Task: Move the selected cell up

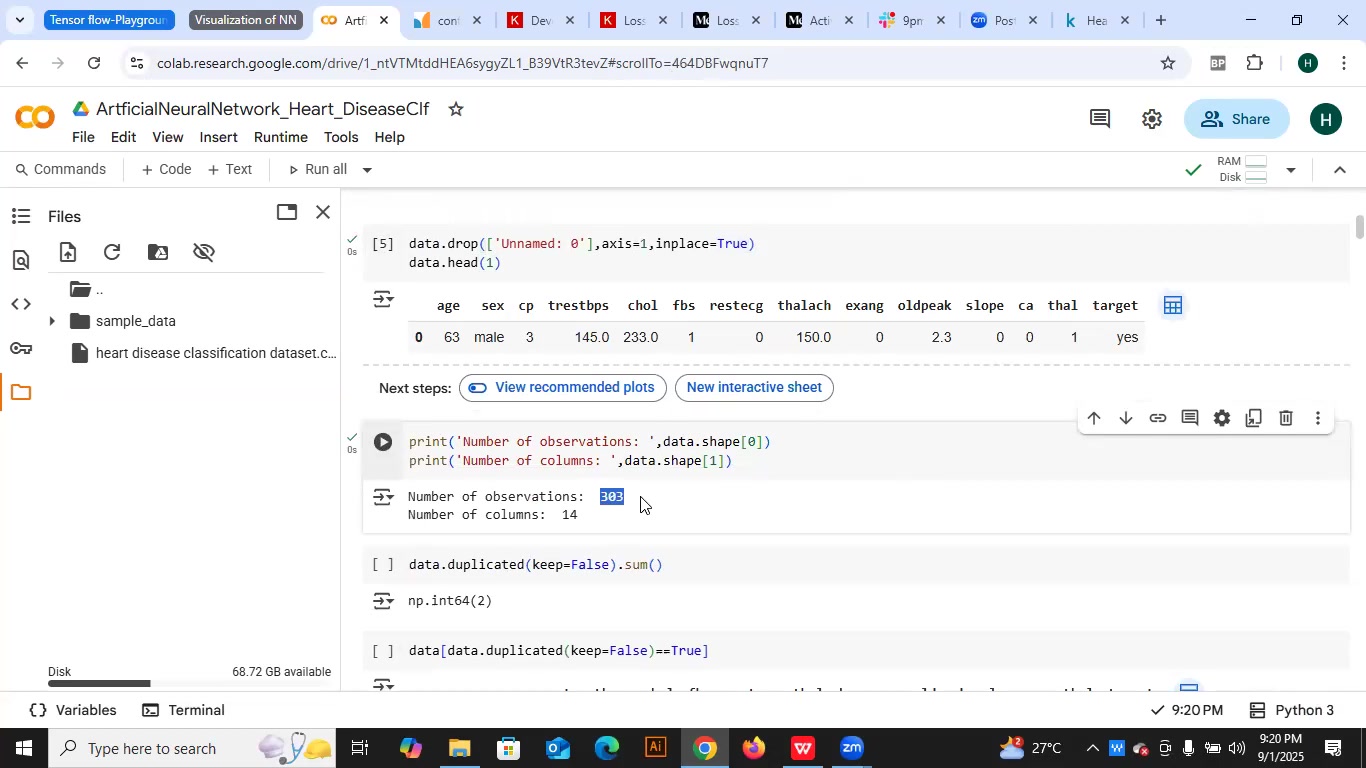Action: (1094, 418)
